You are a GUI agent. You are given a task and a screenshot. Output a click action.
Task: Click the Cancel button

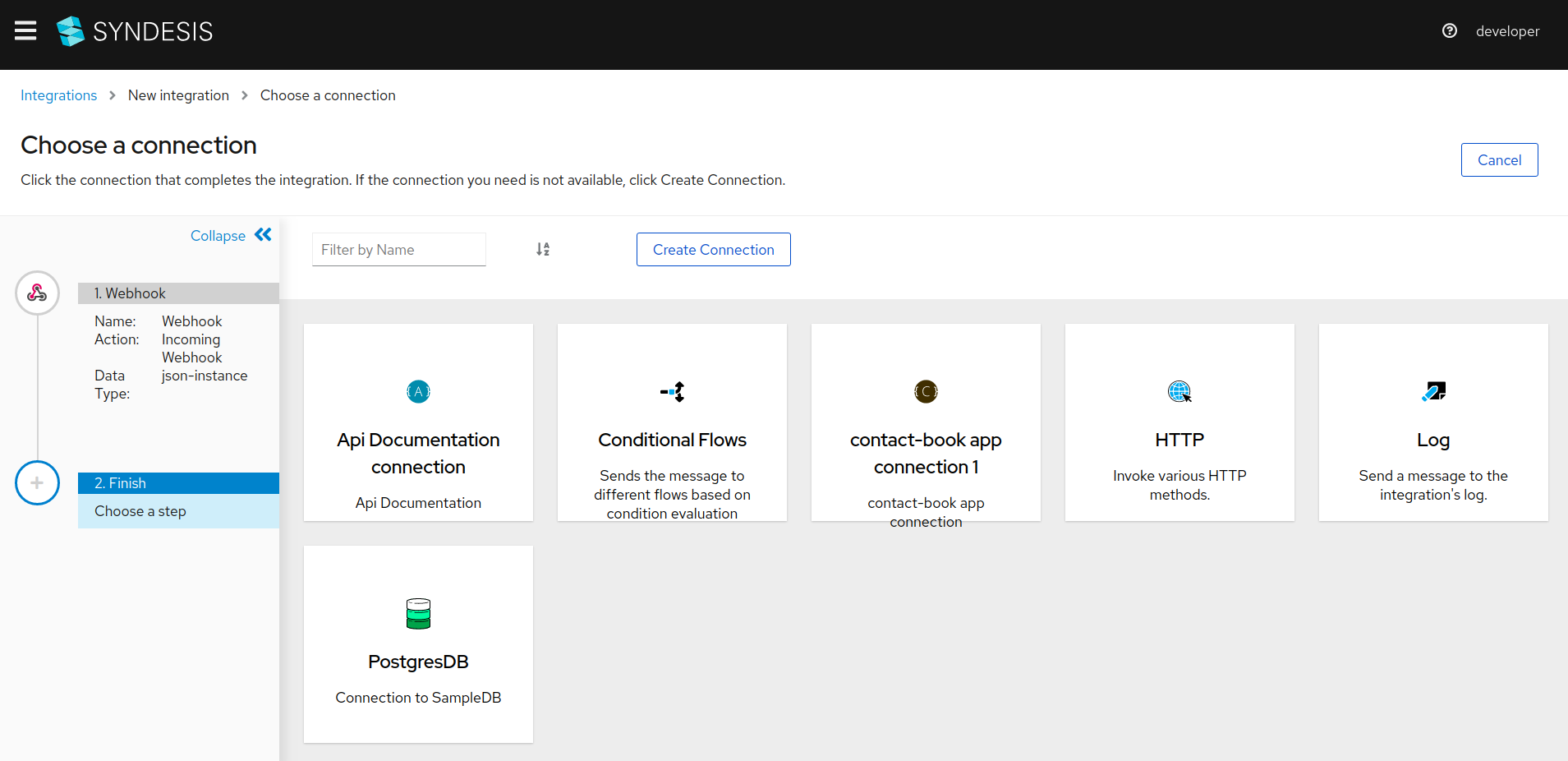pos(1499,160)
